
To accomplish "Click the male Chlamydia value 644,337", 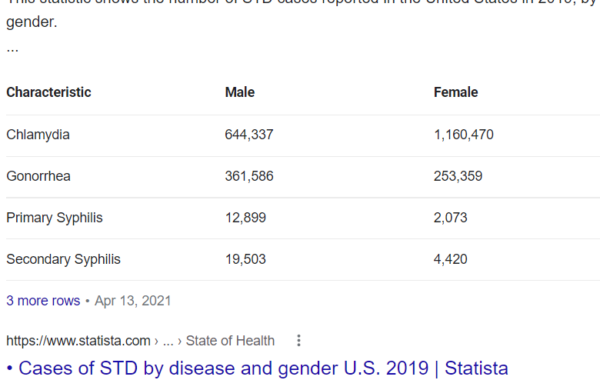I will [x=249, y=135].
